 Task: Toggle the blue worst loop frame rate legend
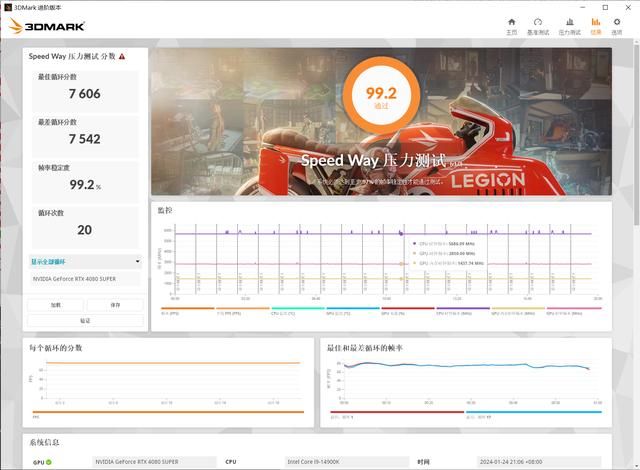click(x=533, y=414)
